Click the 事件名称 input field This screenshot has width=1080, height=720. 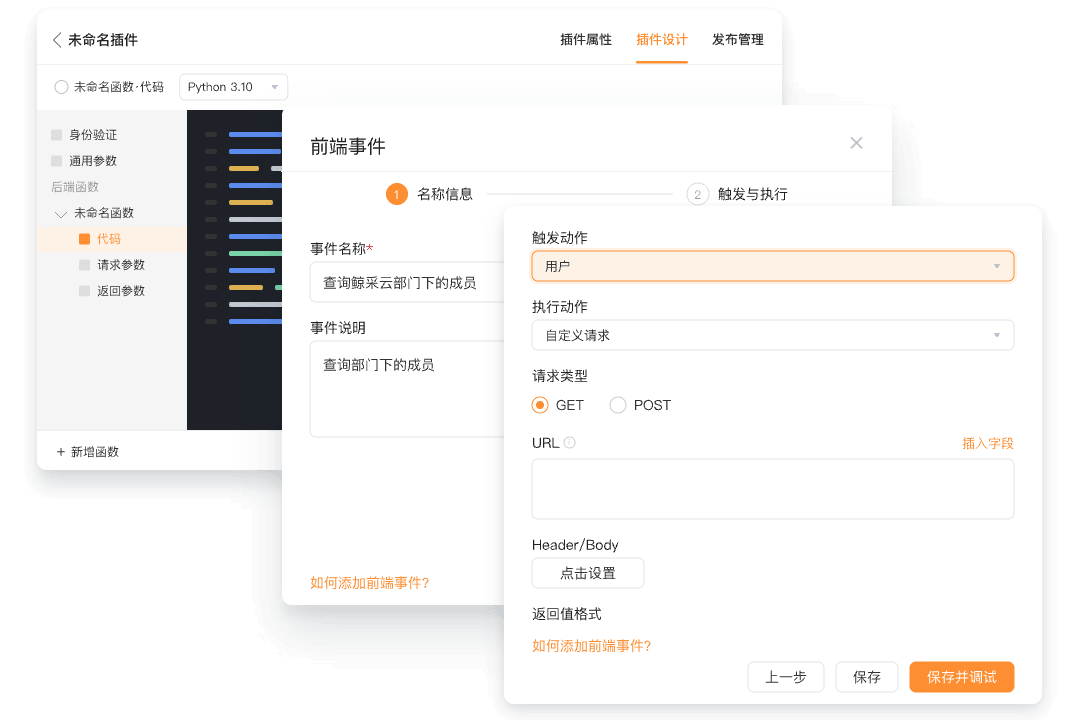pyautogui.click(x=407, y=282)
